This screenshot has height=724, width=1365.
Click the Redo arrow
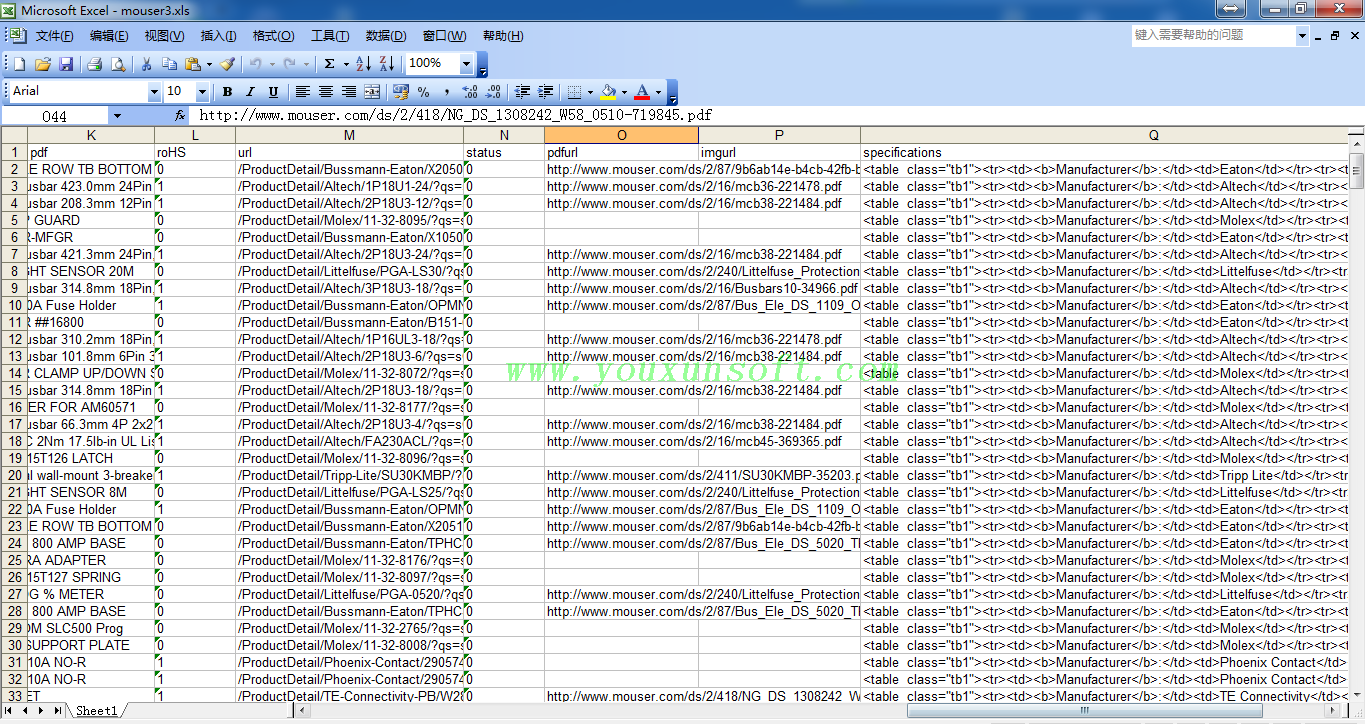[290, 64]
